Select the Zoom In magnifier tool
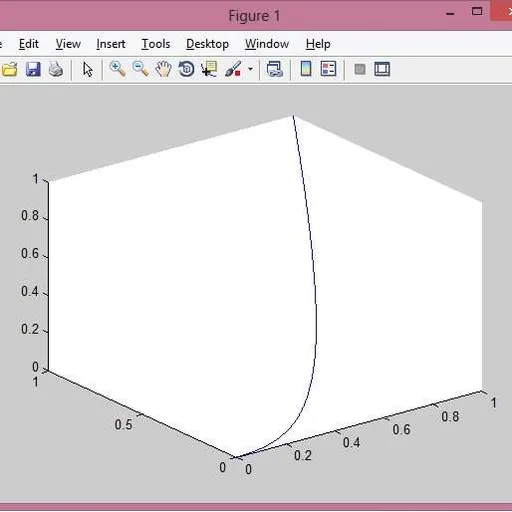Viewport: 512px width, 512px height. click(118, 69)
